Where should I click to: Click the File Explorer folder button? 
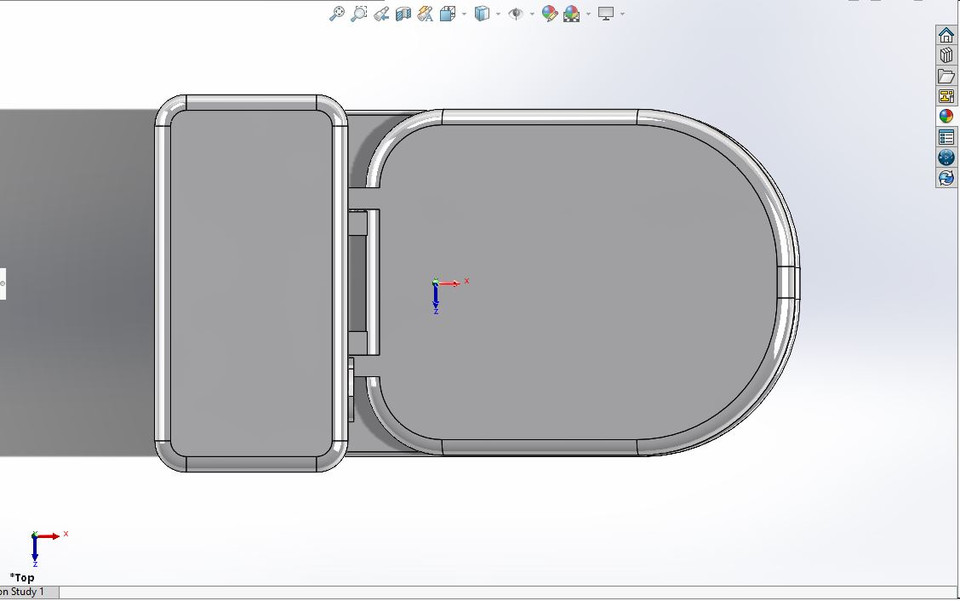tap(946, 75)
